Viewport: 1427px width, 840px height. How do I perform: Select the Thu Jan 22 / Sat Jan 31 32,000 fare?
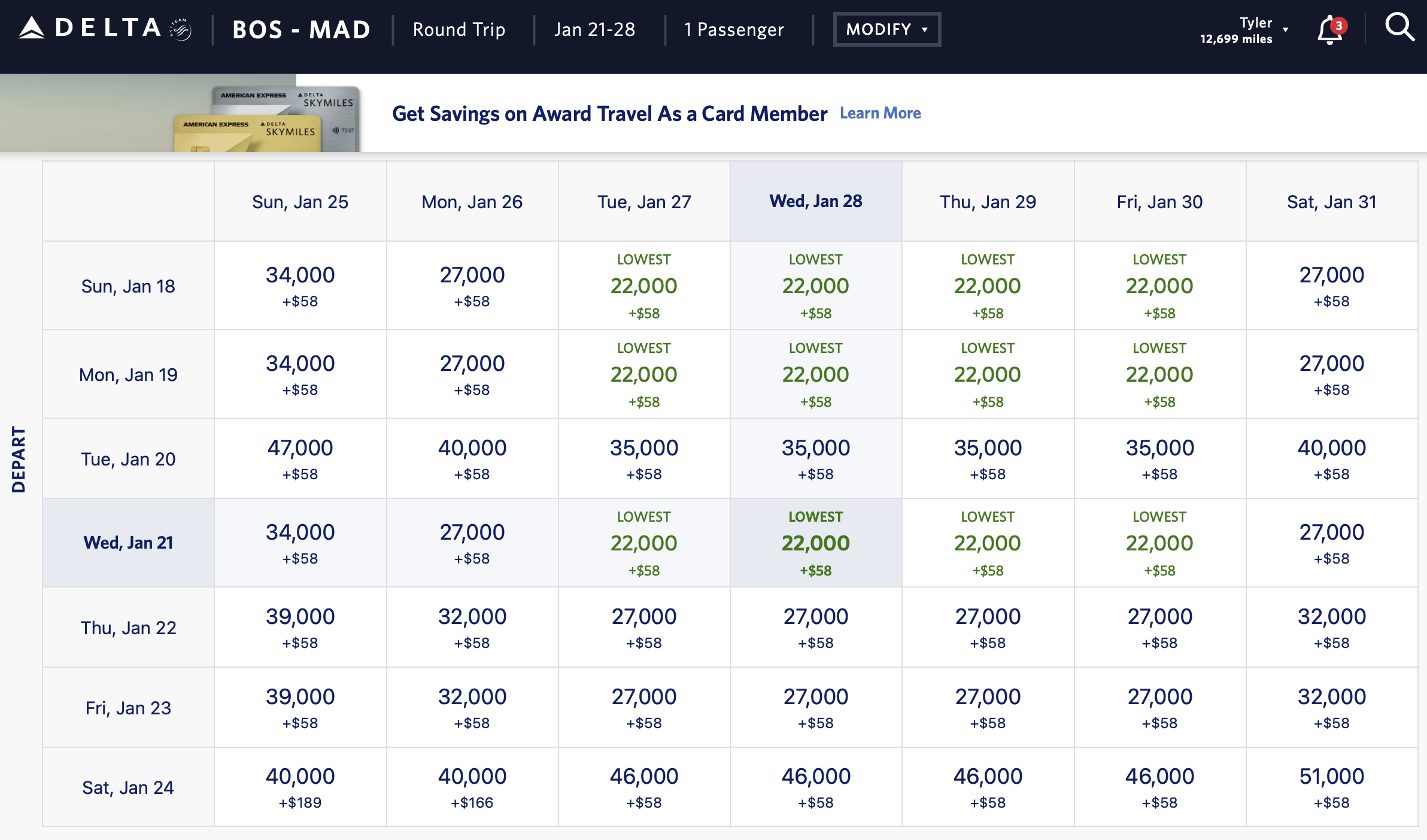click(x=1331, y=628)
